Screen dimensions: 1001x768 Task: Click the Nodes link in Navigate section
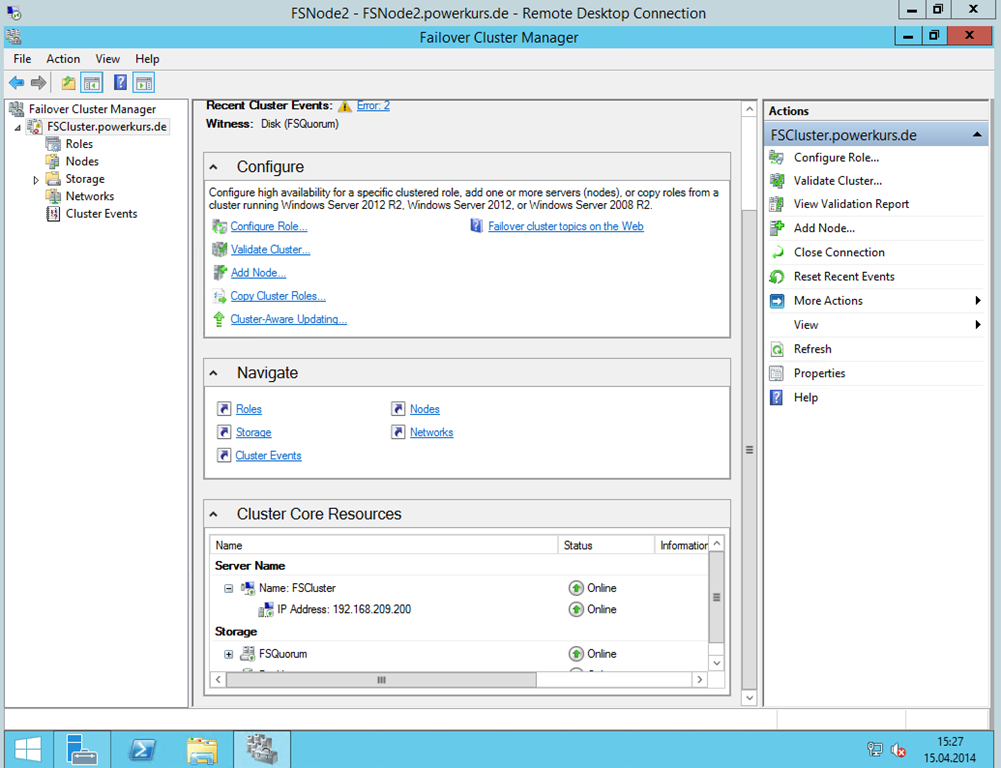pyautogui.click(x=425, y=409)
